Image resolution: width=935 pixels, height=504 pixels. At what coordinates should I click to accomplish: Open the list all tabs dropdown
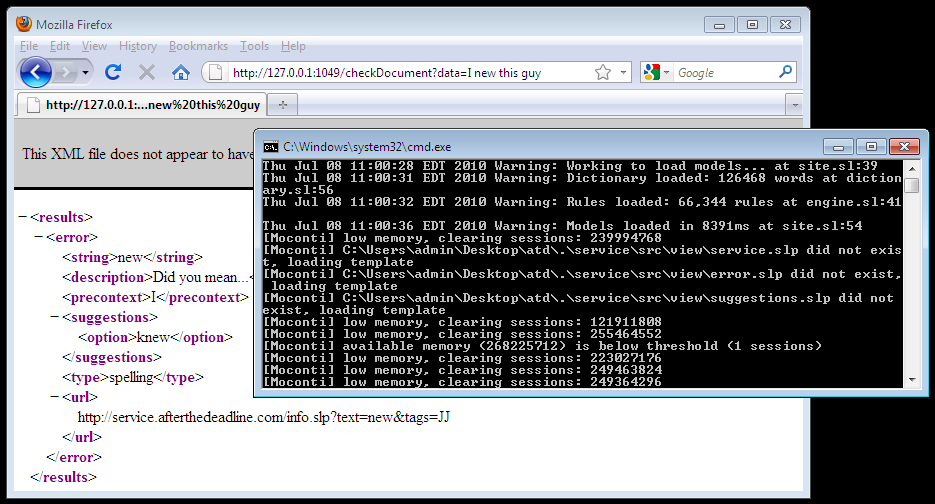794,105
